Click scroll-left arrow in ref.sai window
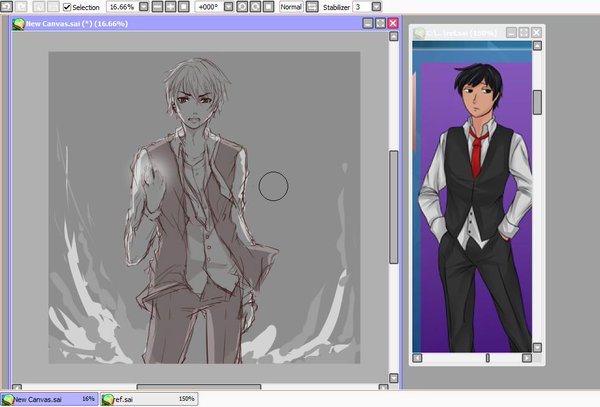 coord(417,358)
